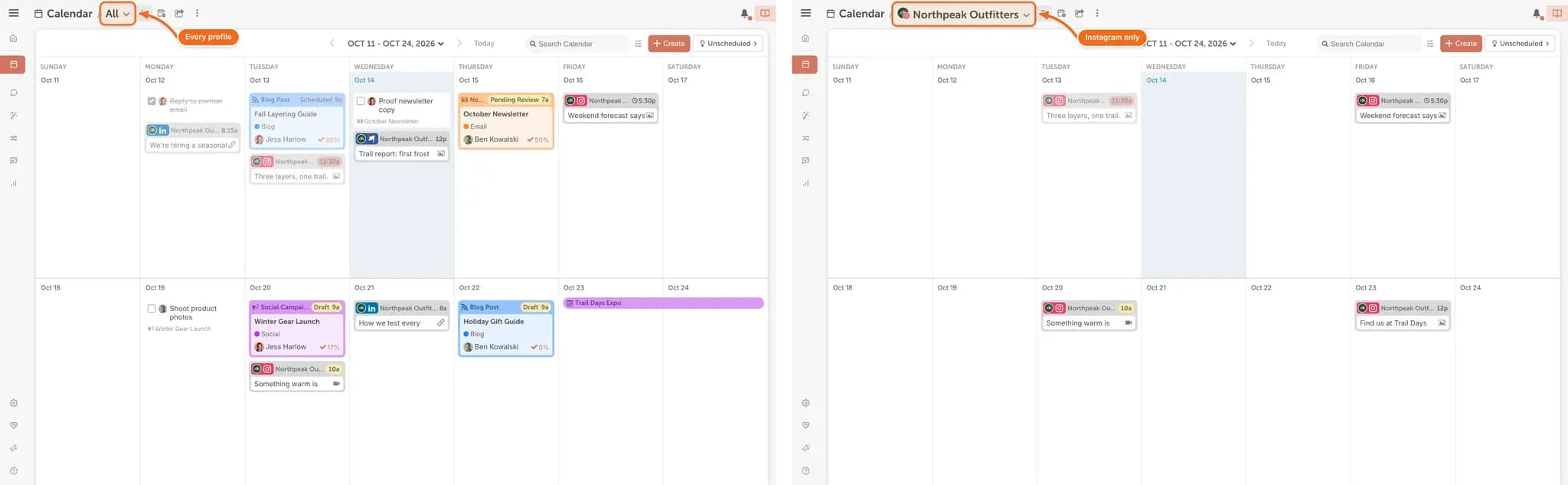Open 'Three layers, one trail.' post in the right calendar
1568x485 pixels.
tap(1089, 108)
